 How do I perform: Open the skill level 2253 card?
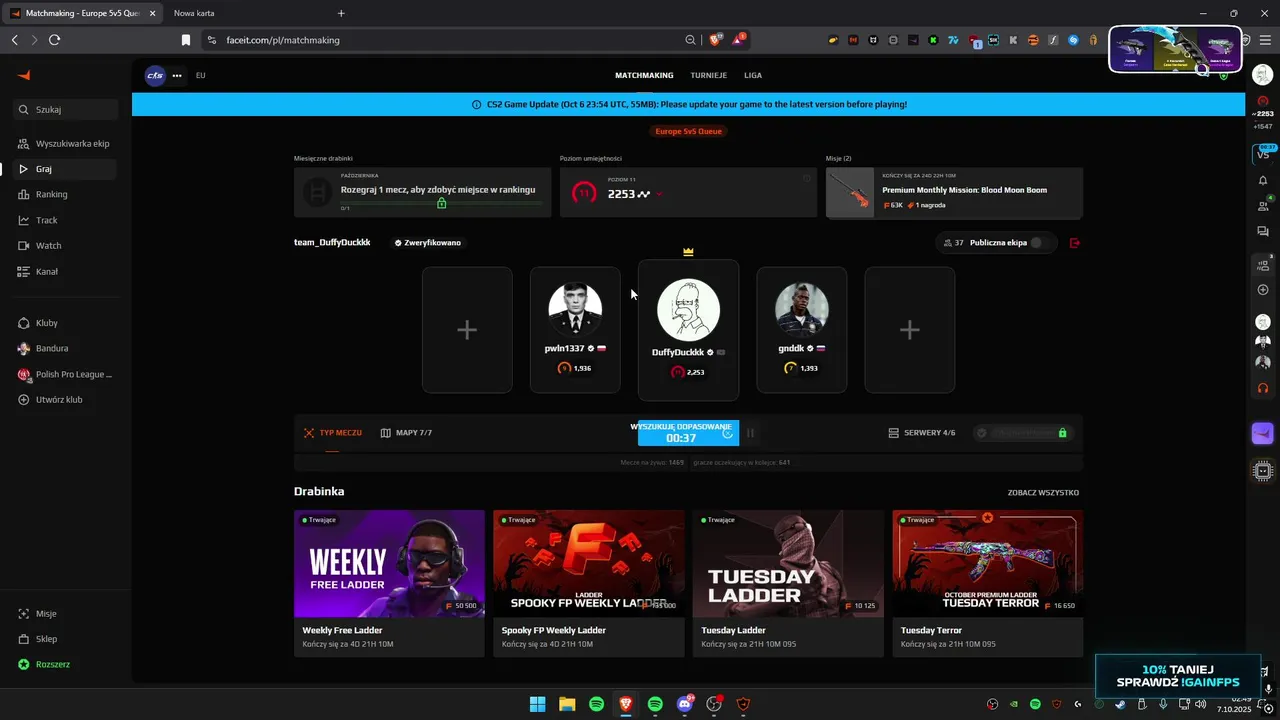coord(688,193)
